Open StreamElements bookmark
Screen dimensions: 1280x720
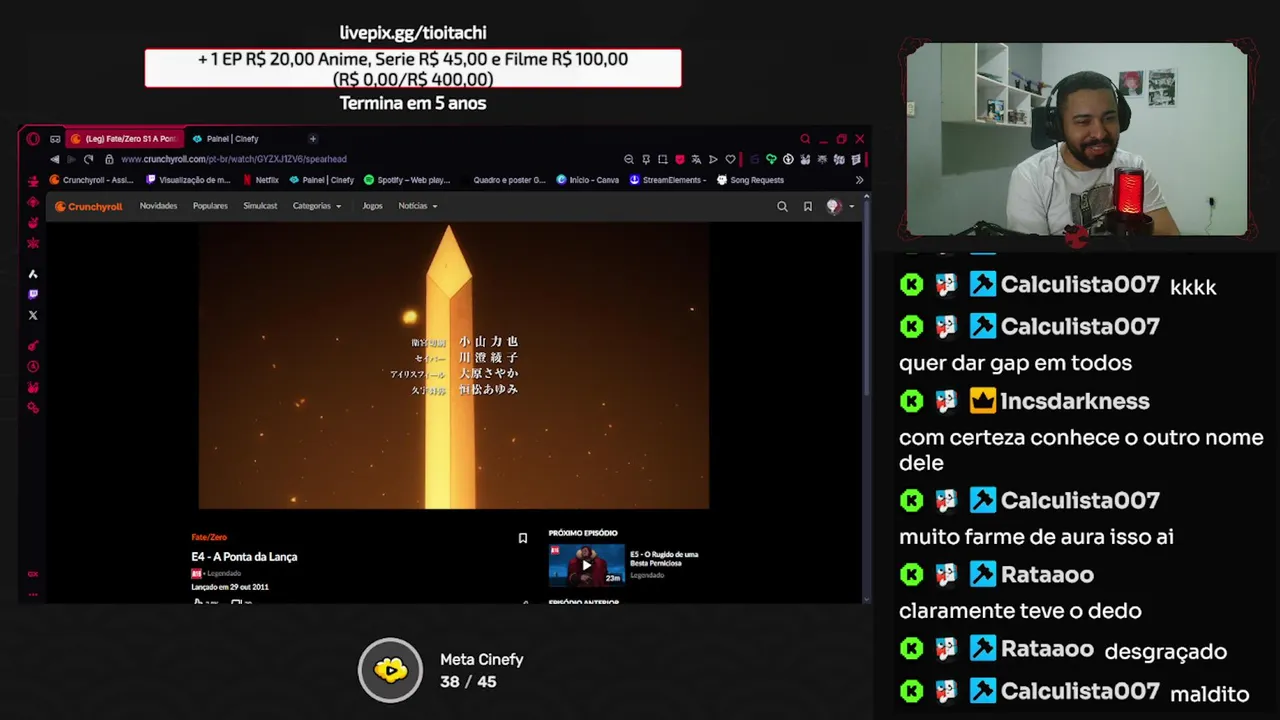click(x=669, y=180)
